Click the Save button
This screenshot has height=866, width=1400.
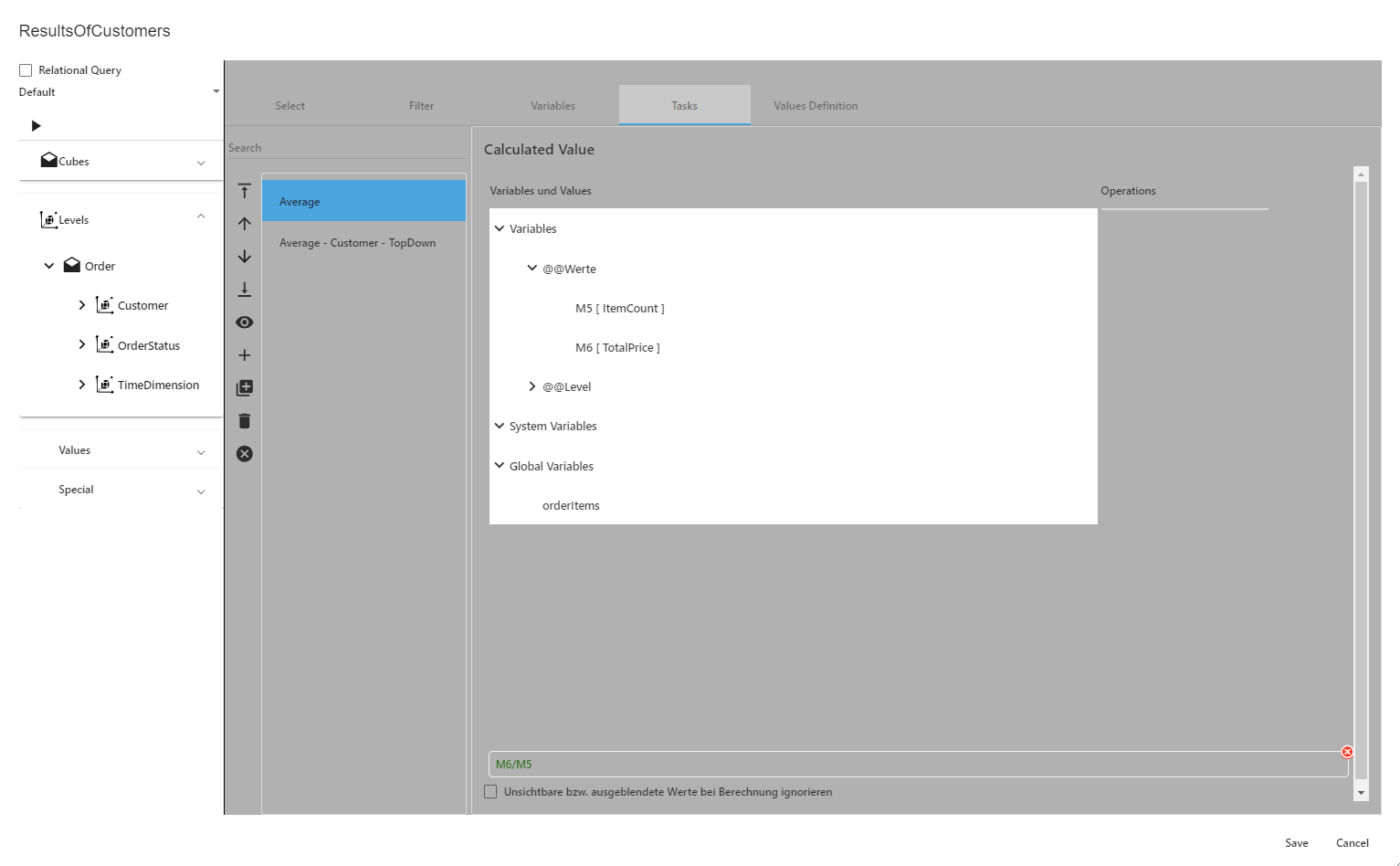click(1296, 843)
